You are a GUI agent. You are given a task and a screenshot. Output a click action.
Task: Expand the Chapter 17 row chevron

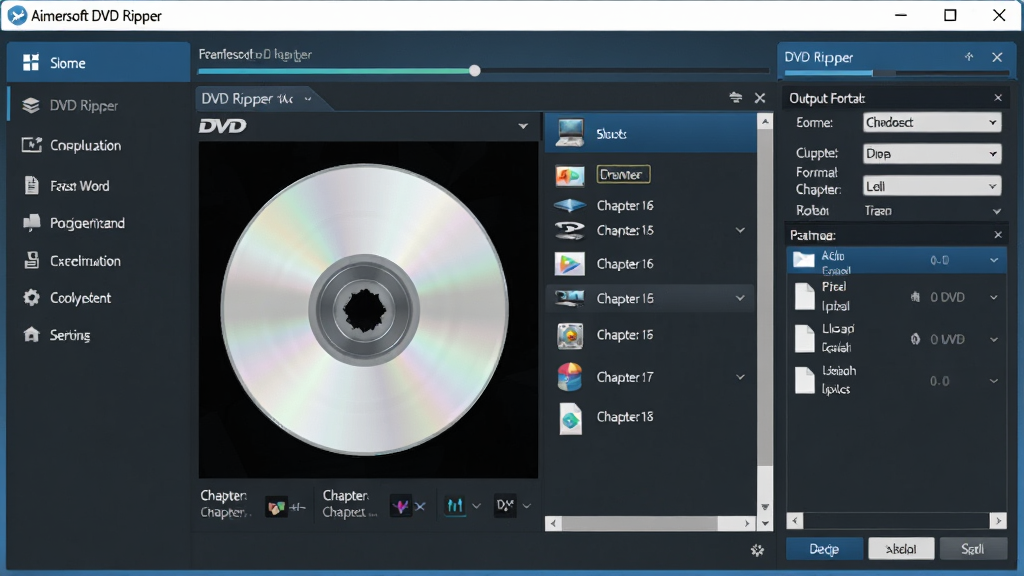click(x=740, y=377)
